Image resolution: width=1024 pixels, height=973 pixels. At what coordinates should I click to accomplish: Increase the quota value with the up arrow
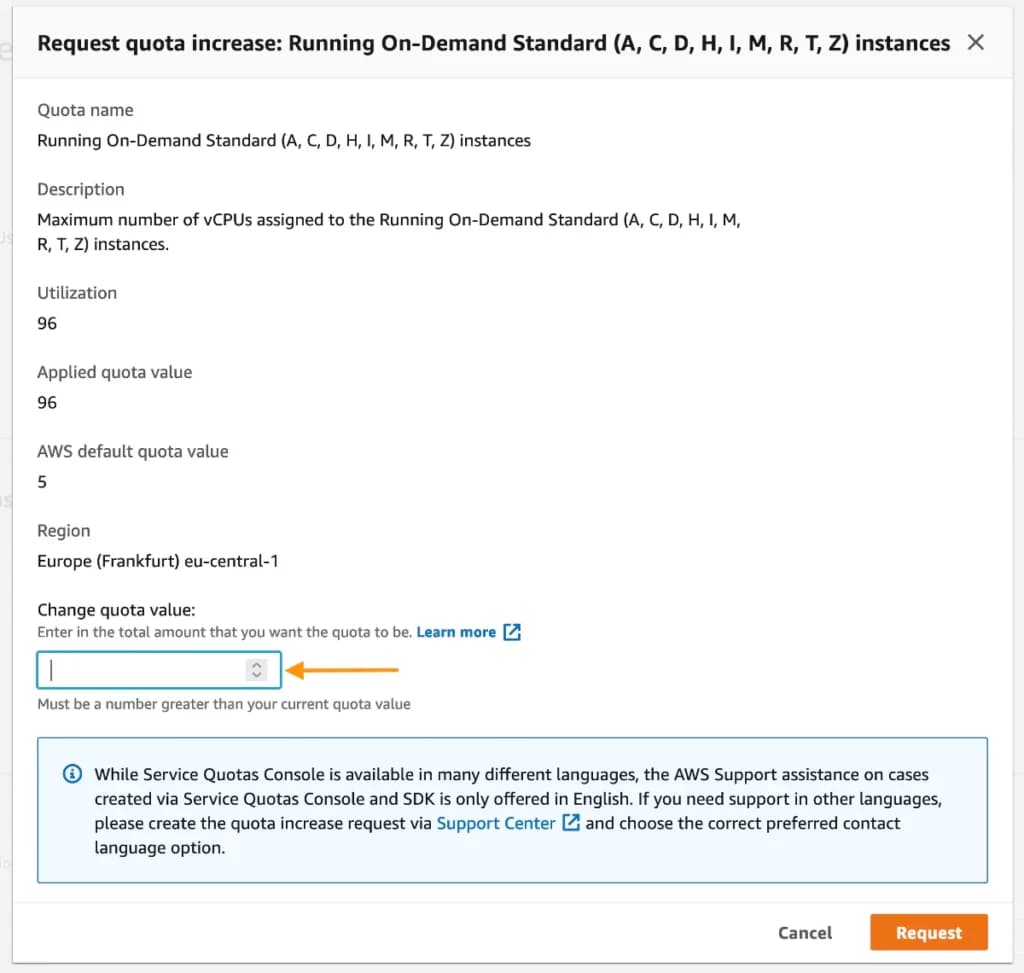[258, 665]
